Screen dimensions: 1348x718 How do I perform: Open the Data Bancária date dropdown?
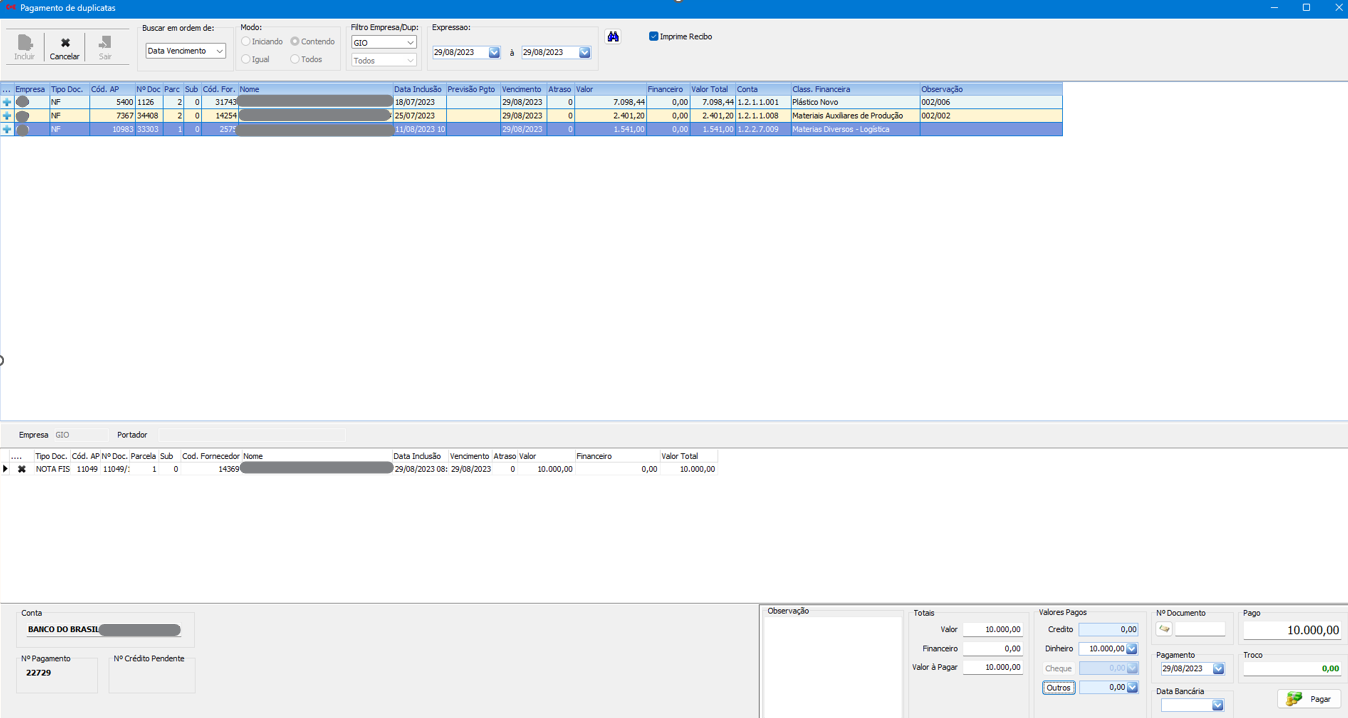tap(1217, 705)
